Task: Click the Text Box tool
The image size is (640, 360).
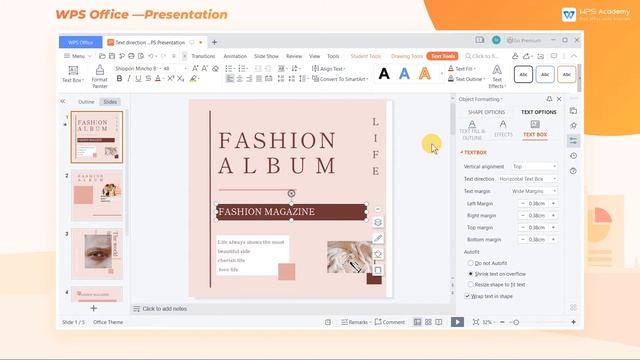Action: point(73,74)
